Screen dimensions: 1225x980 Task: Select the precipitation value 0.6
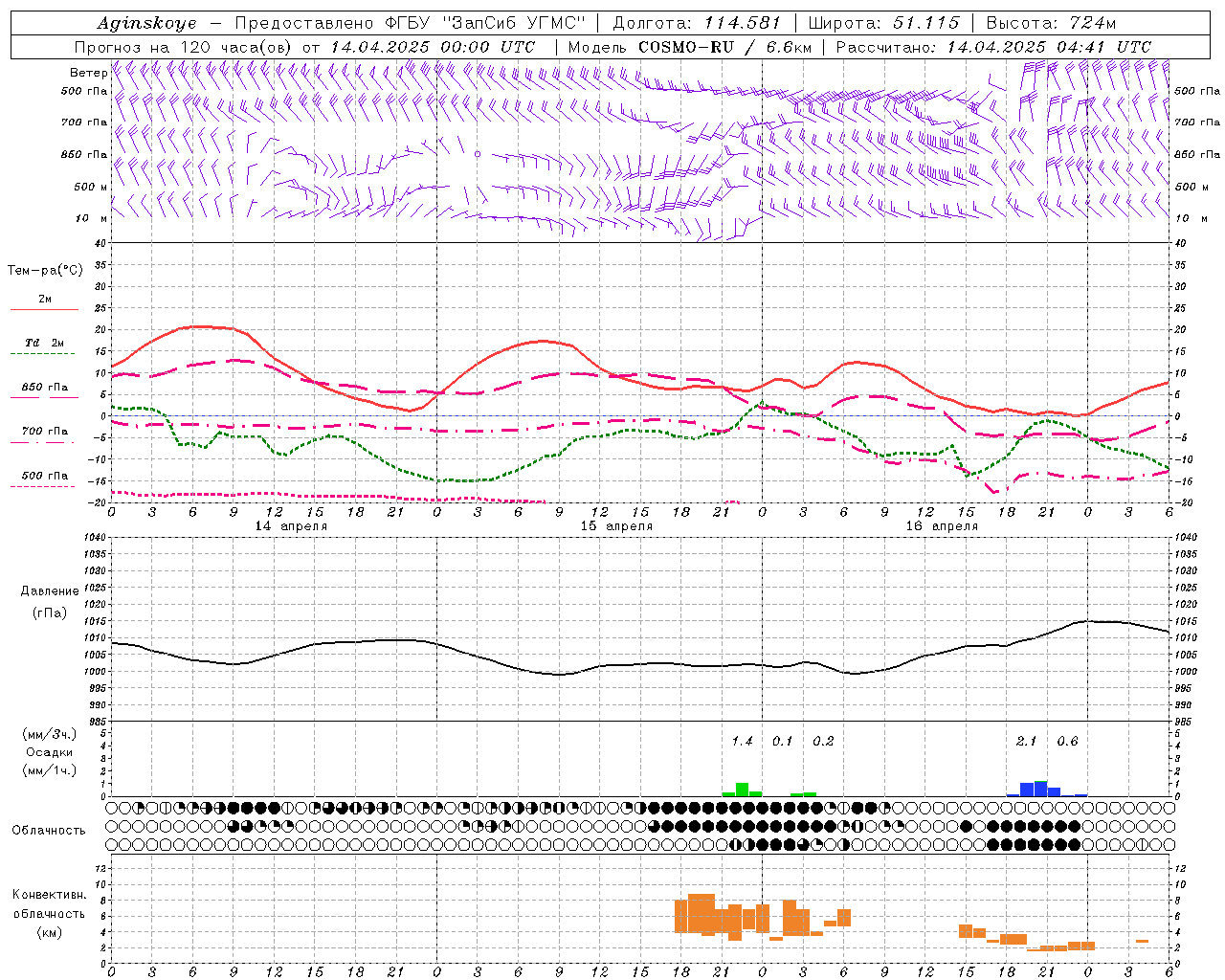coord(1067,741)
